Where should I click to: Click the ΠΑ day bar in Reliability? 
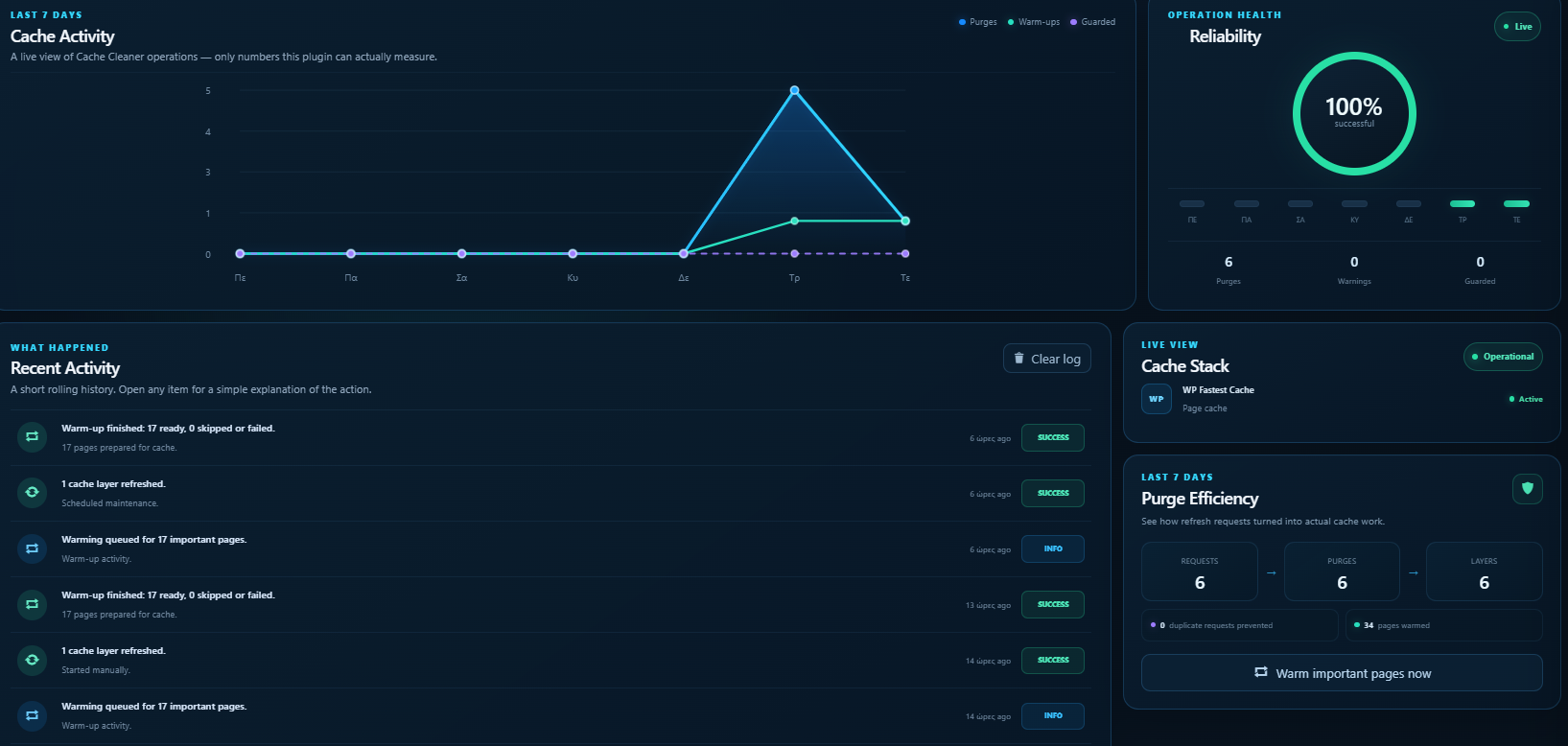click(1247, 203)
